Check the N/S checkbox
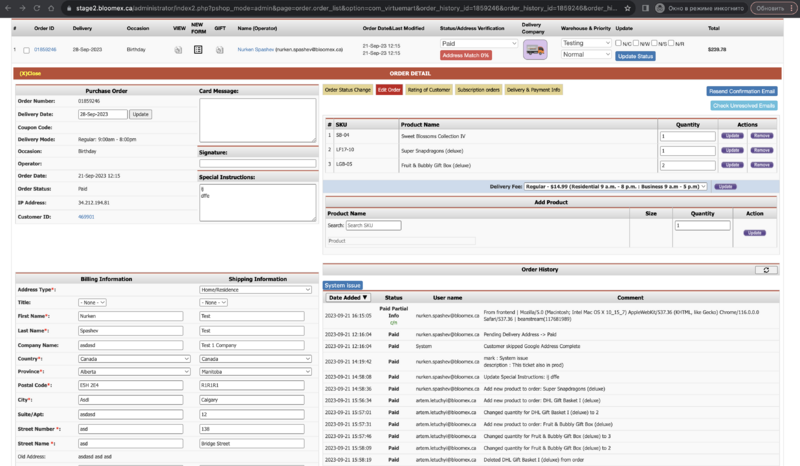 tap(654, 43)
